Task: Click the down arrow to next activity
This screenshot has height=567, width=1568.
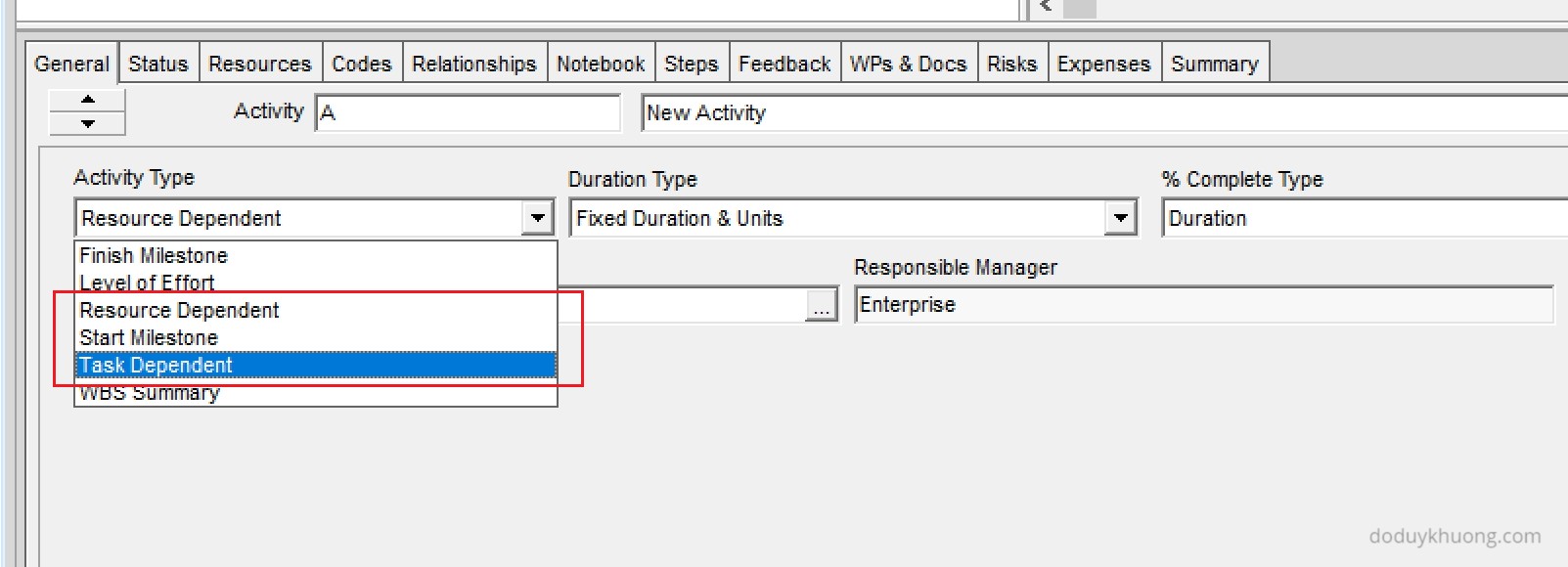Action: [87, 123]
